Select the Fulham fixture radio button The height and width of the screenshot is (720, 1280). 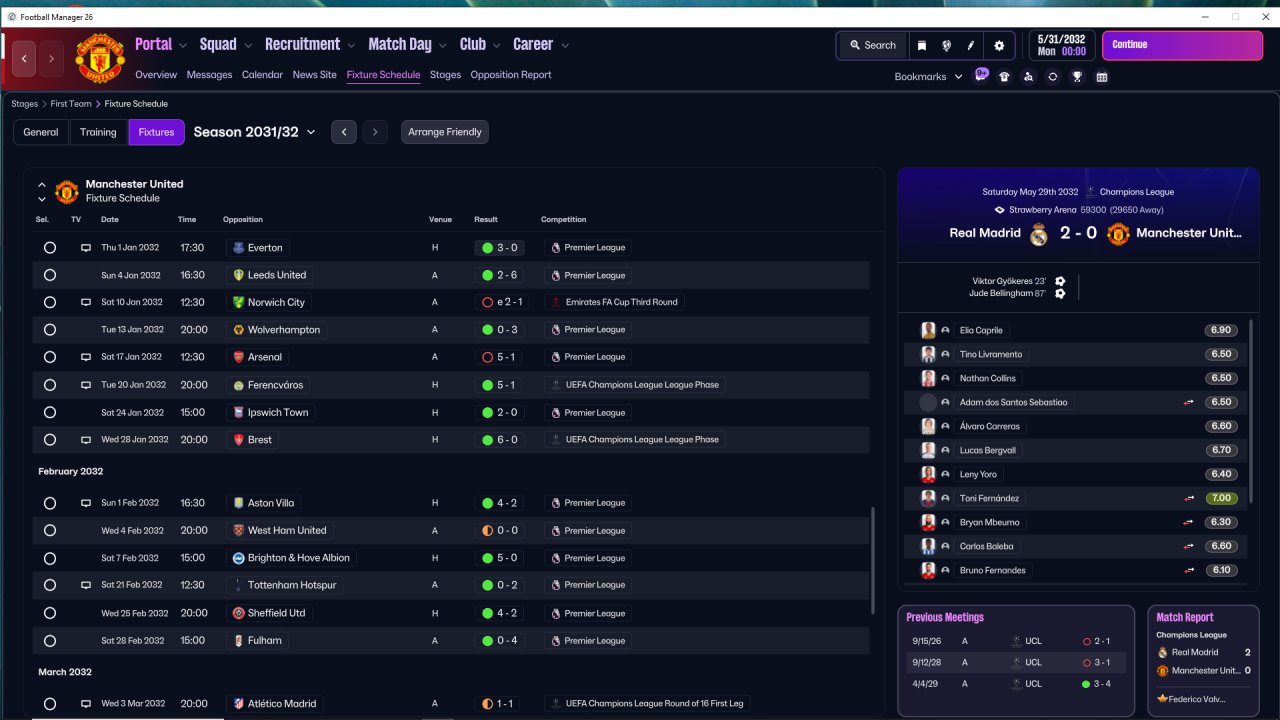pos(50,641)
